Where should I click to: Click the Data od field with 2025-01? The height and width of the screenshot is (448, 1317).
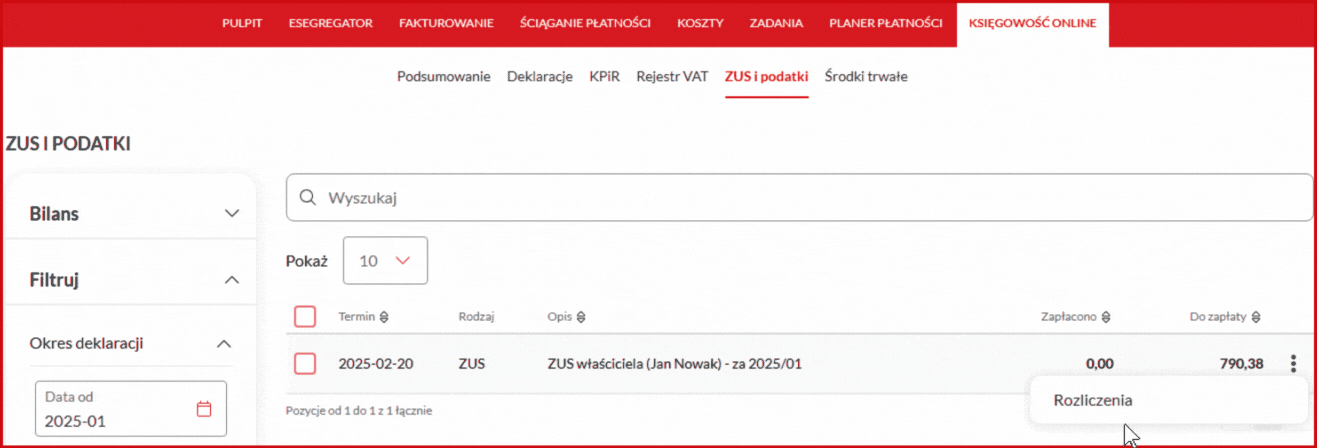tap(131, 409)
